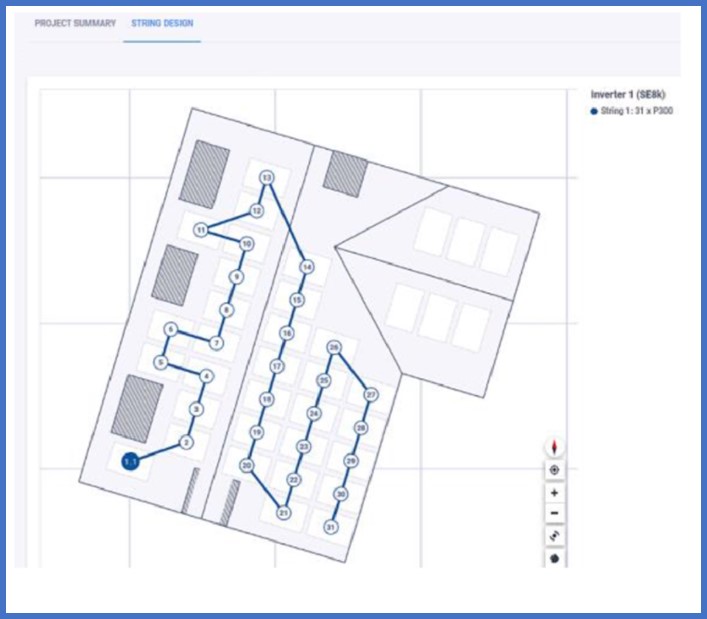Click optimizer node 26 on the layout

pos(335,348)
